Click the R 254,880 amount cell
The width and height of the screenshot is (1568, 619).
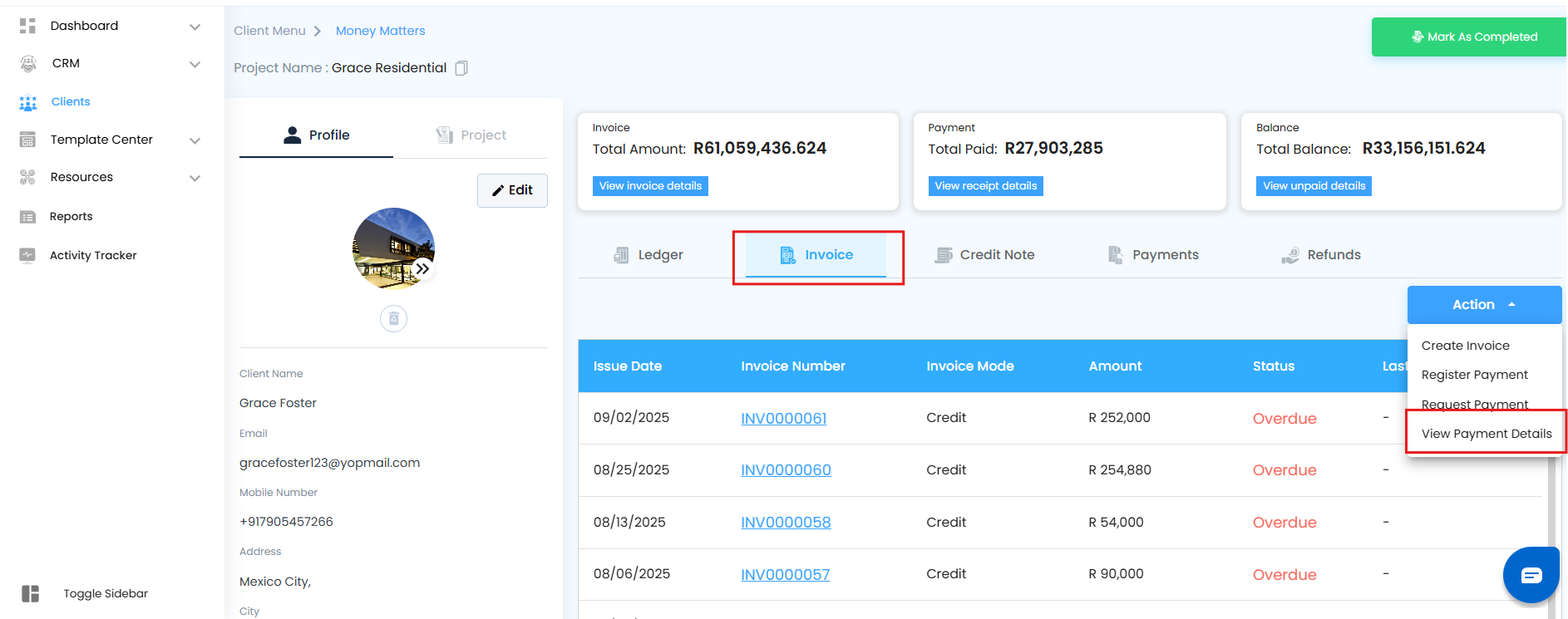coord(1120,470)
